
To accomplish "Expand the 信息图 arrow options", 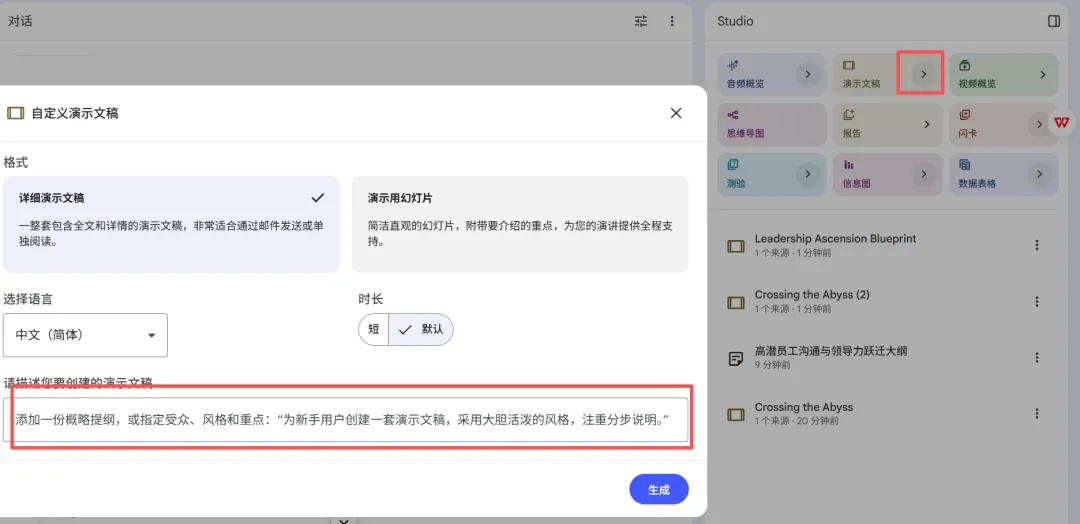I will click(x=924, y=174).
